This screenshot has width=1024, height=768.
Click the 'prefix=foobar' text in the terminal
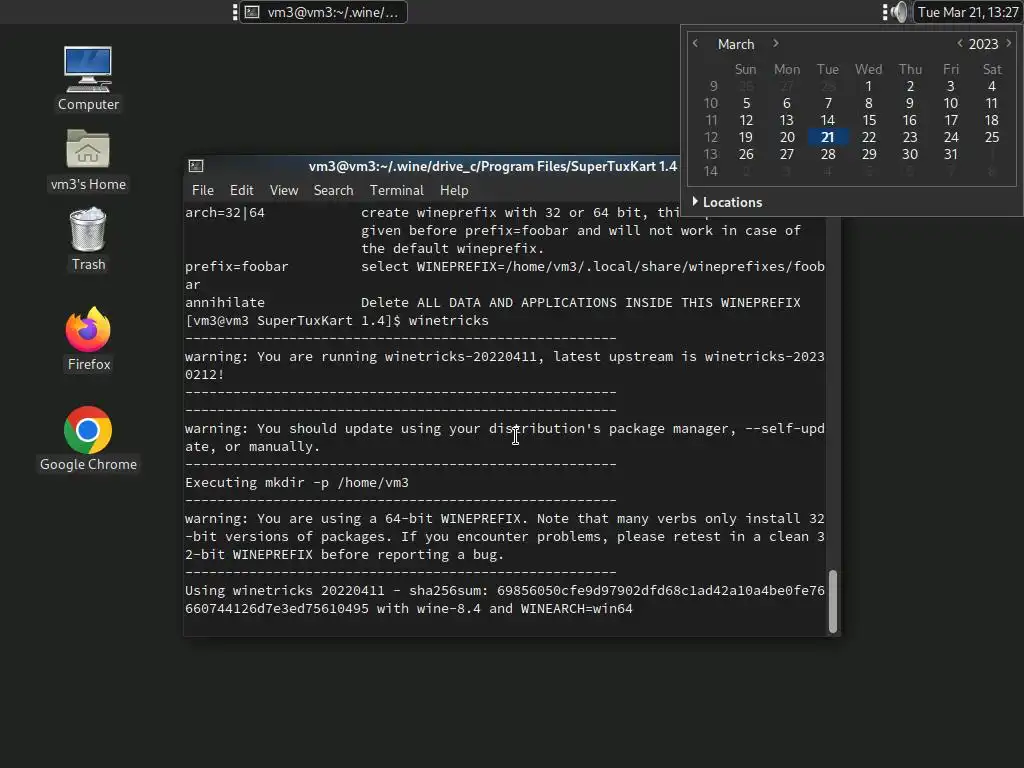236,266
